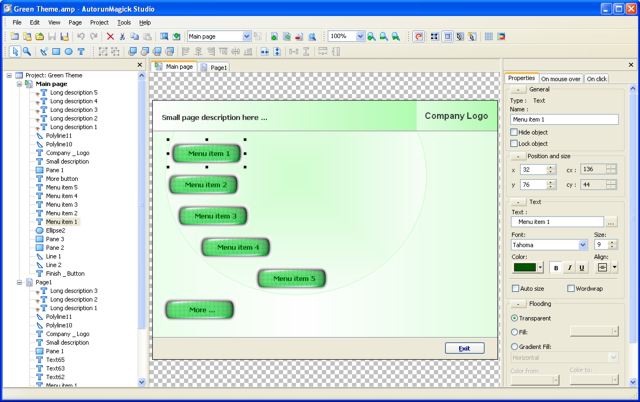Select the Gradient Fill radio button
This screenshot has width=640, height=402.
point(514,346)
